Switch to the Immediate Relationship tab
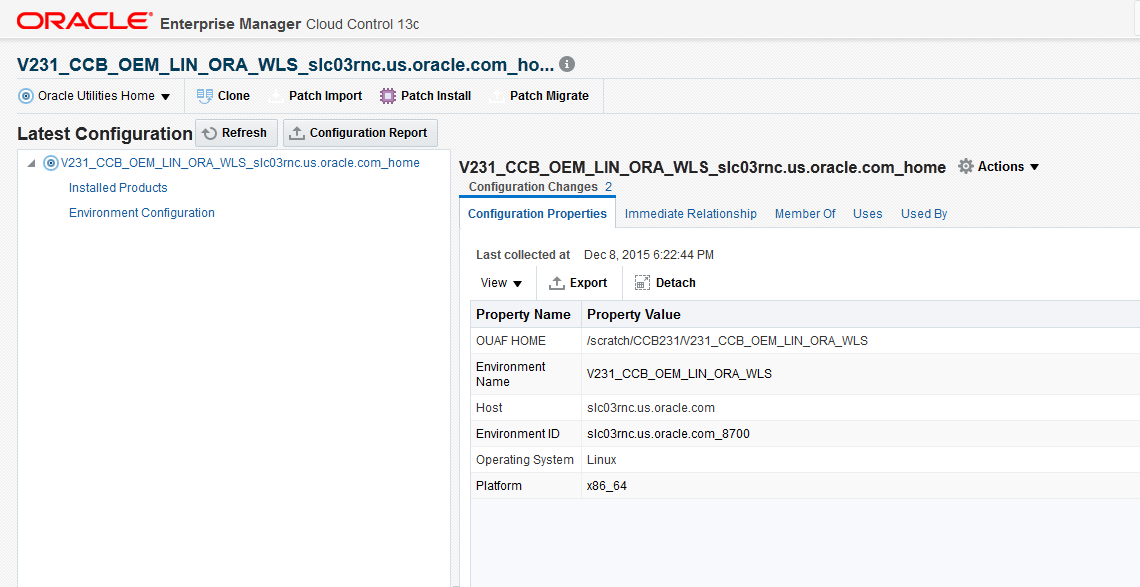Viewport: 1140px width, 587px height. click(x=691, y=214)
